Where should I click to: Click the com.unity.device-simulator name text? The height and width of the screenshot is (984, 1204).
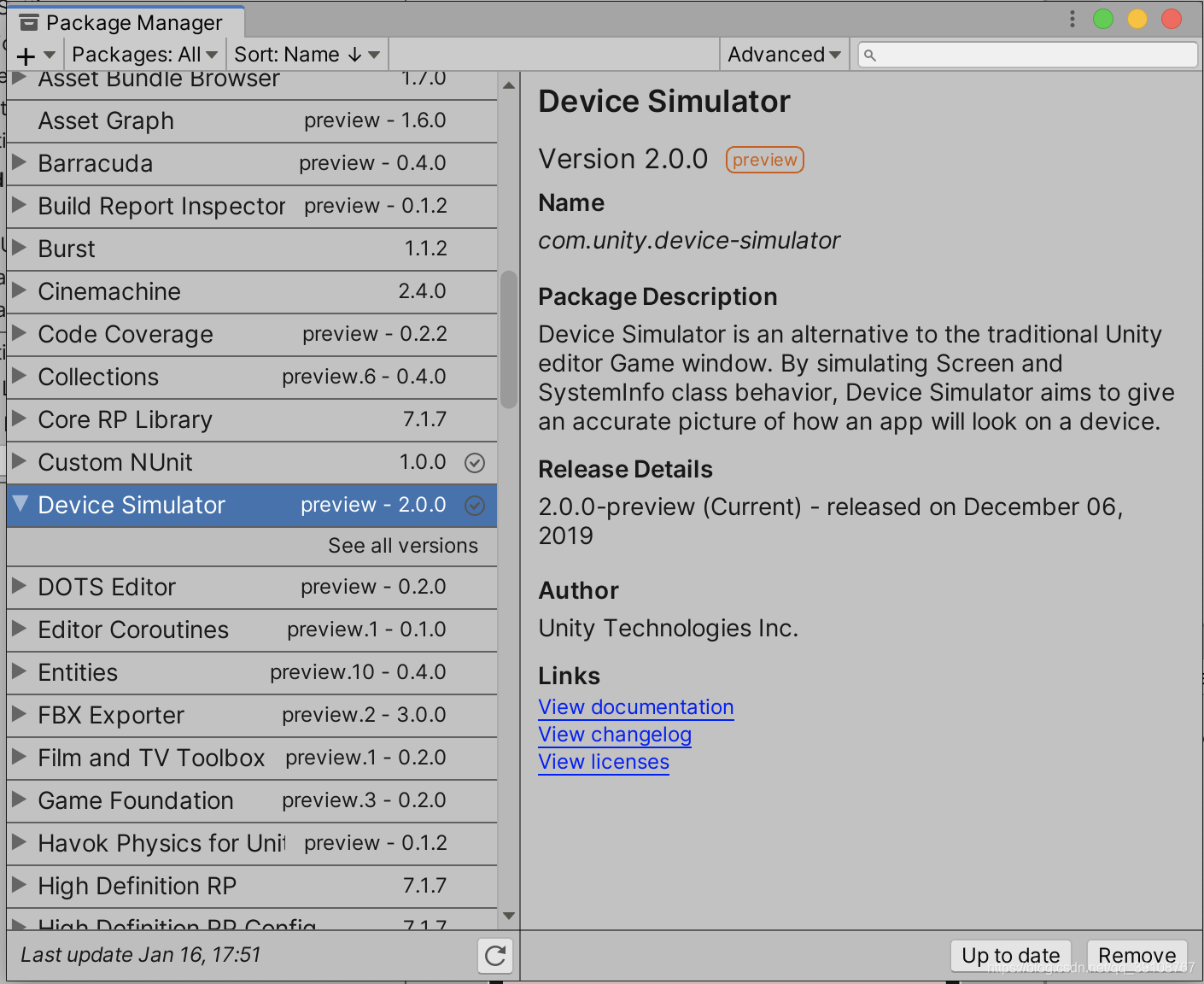689,241
